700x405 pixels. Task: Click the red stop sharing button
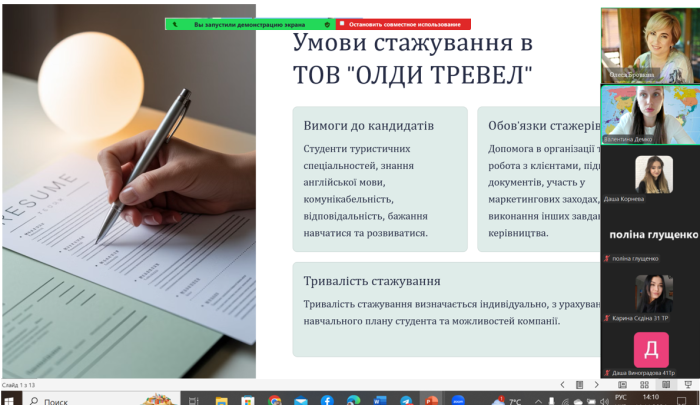coord(403,24)
